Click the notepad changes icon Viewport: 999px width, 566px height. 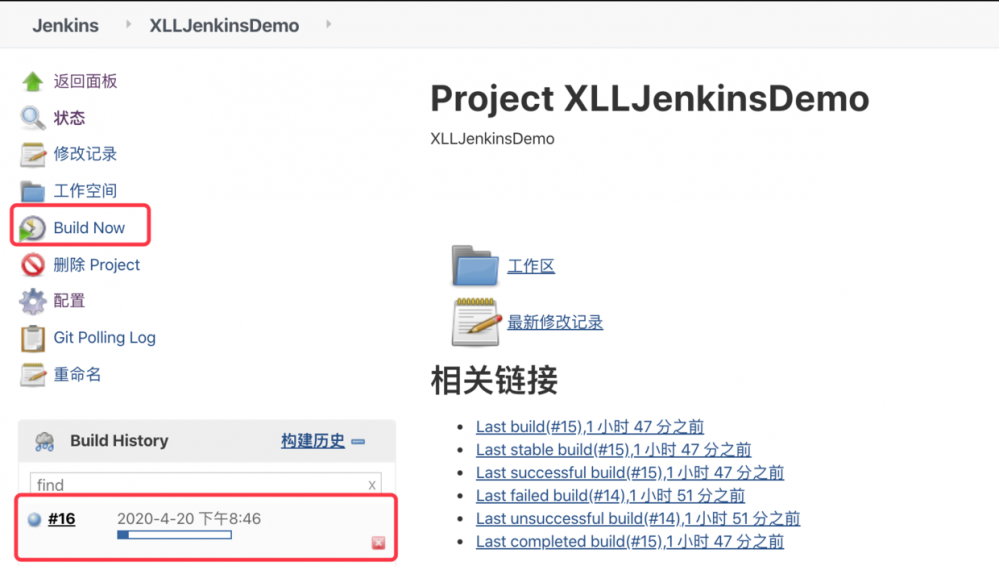[32, 154]
